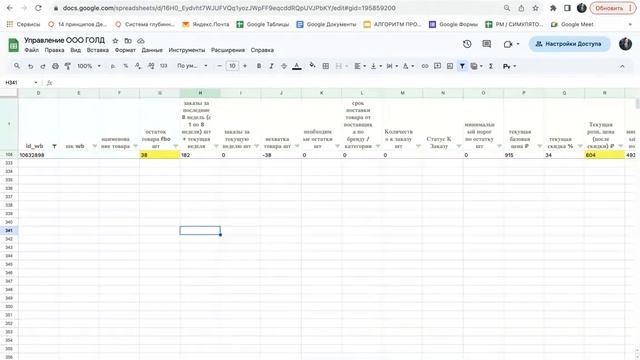Open the Справка menu
The width and height of the screenshot is (640, 360).
click(262, 50)
